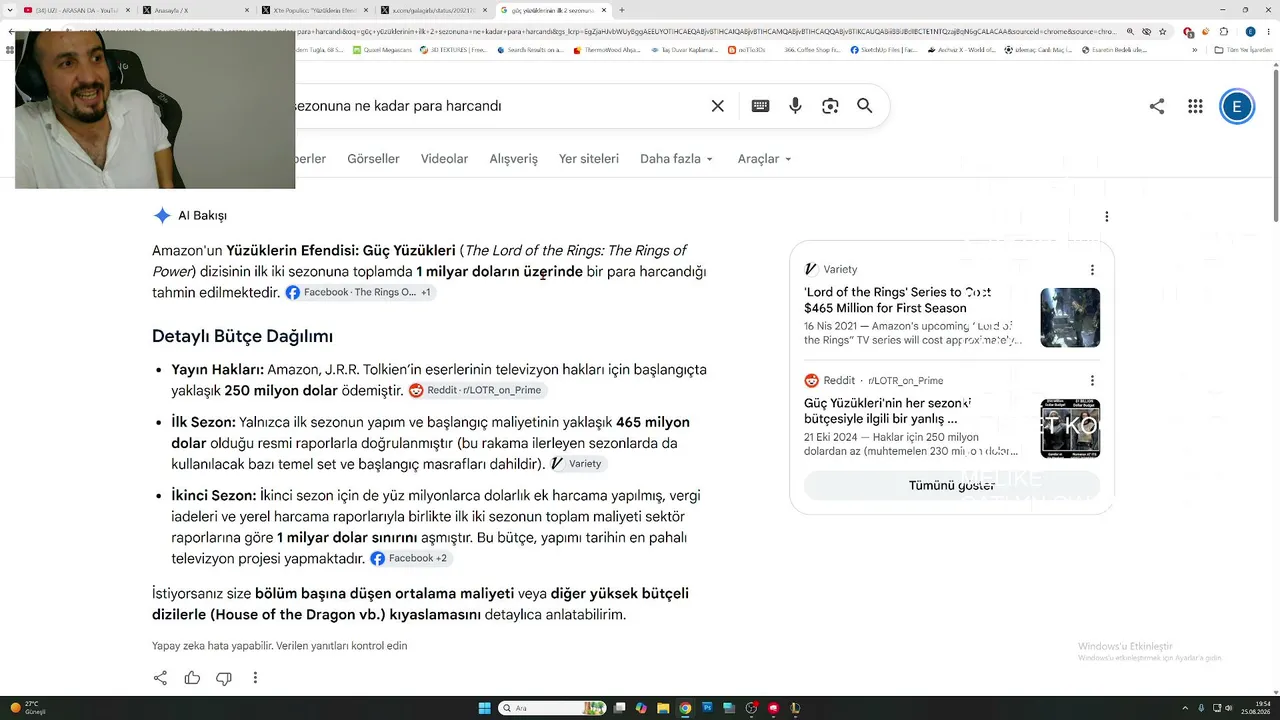
Task: Search by image with the camera lens icon
Action: (830, 106)
